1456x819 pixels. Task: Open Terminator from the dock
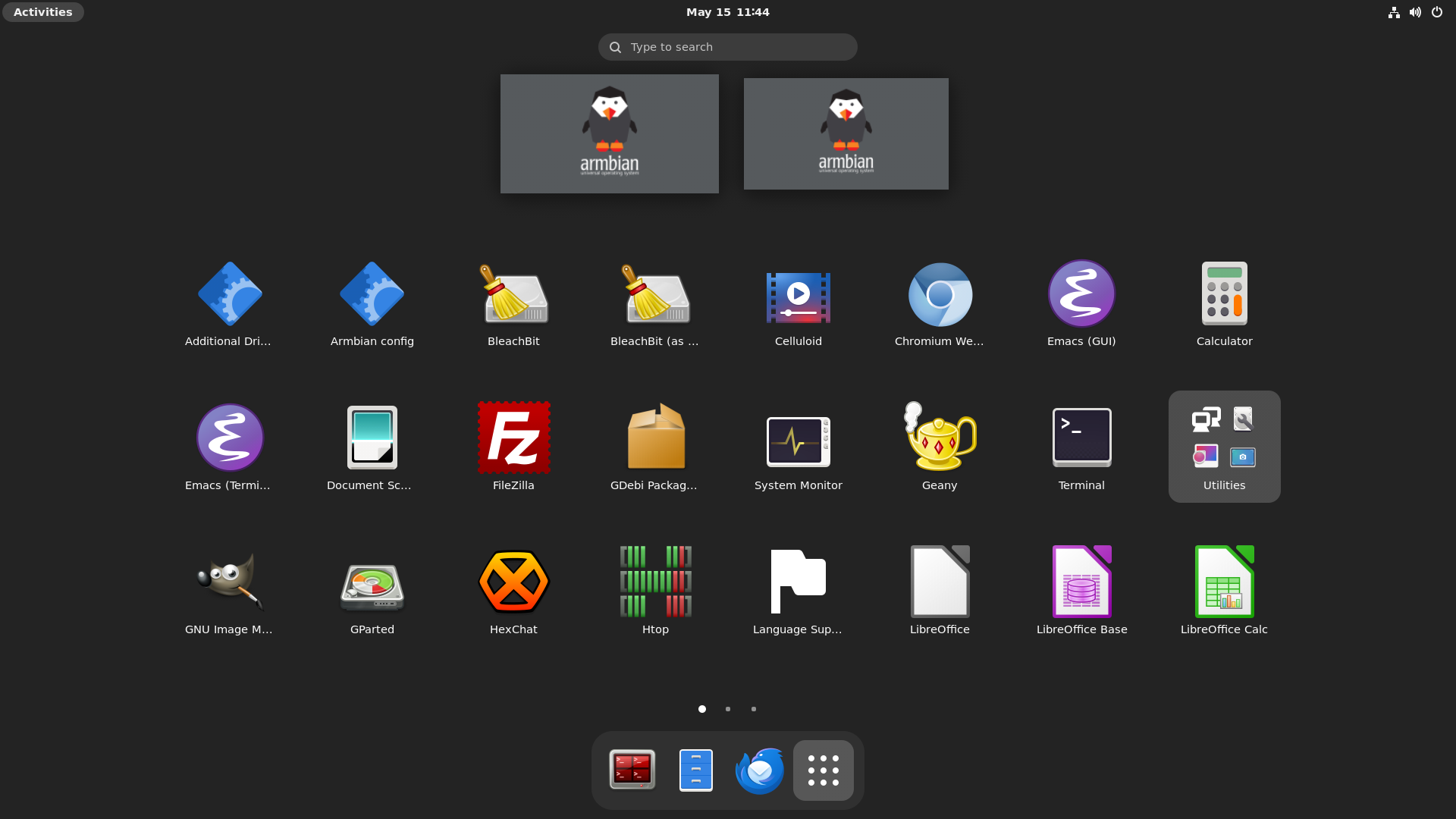click(632, 770)
